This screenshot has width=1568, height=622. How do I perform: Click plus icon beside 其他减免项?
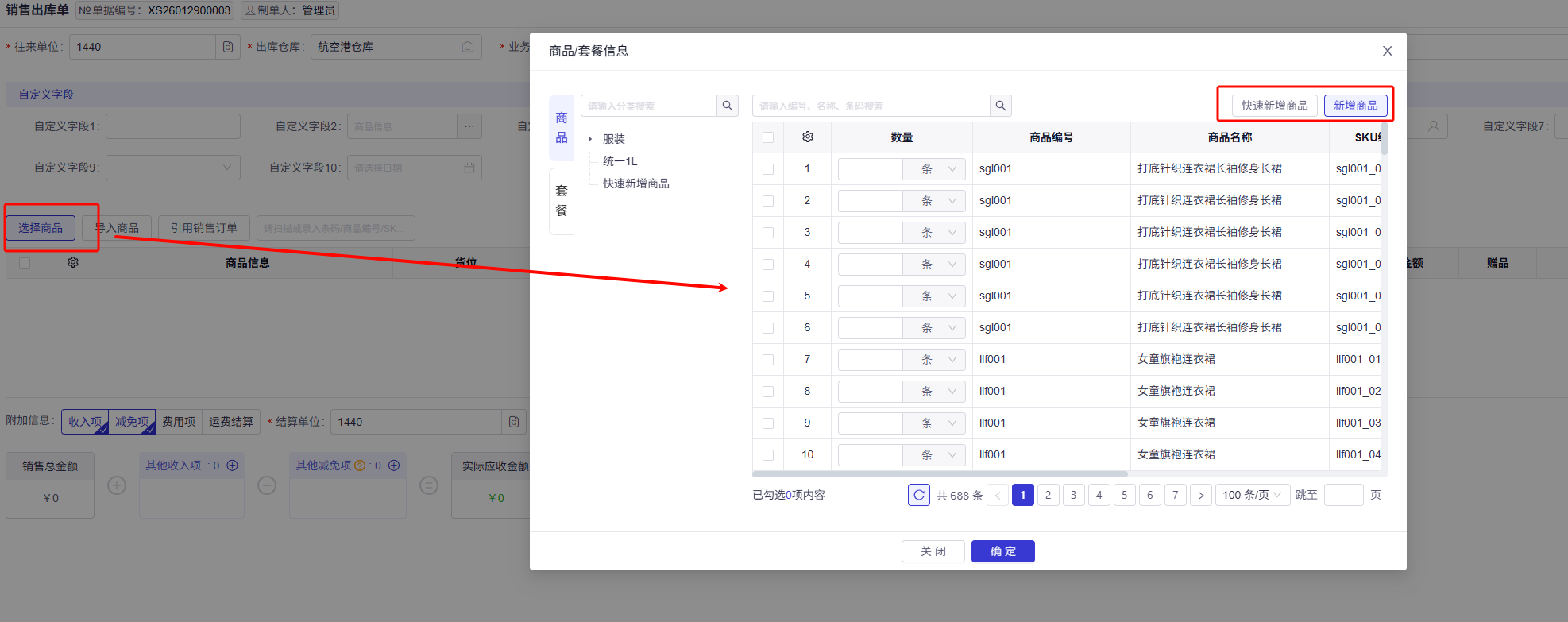pyautogui.click(x=393, y=466)
